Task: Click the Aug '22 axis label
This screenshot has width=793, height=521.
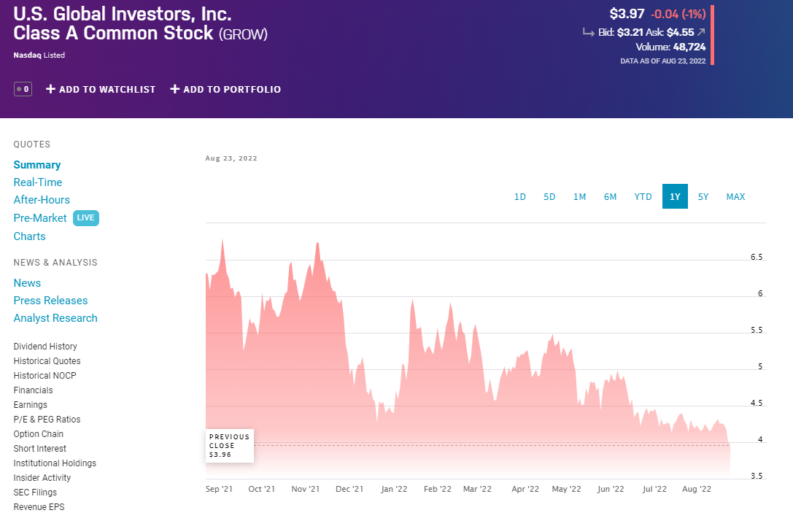Action: (696, 489)
